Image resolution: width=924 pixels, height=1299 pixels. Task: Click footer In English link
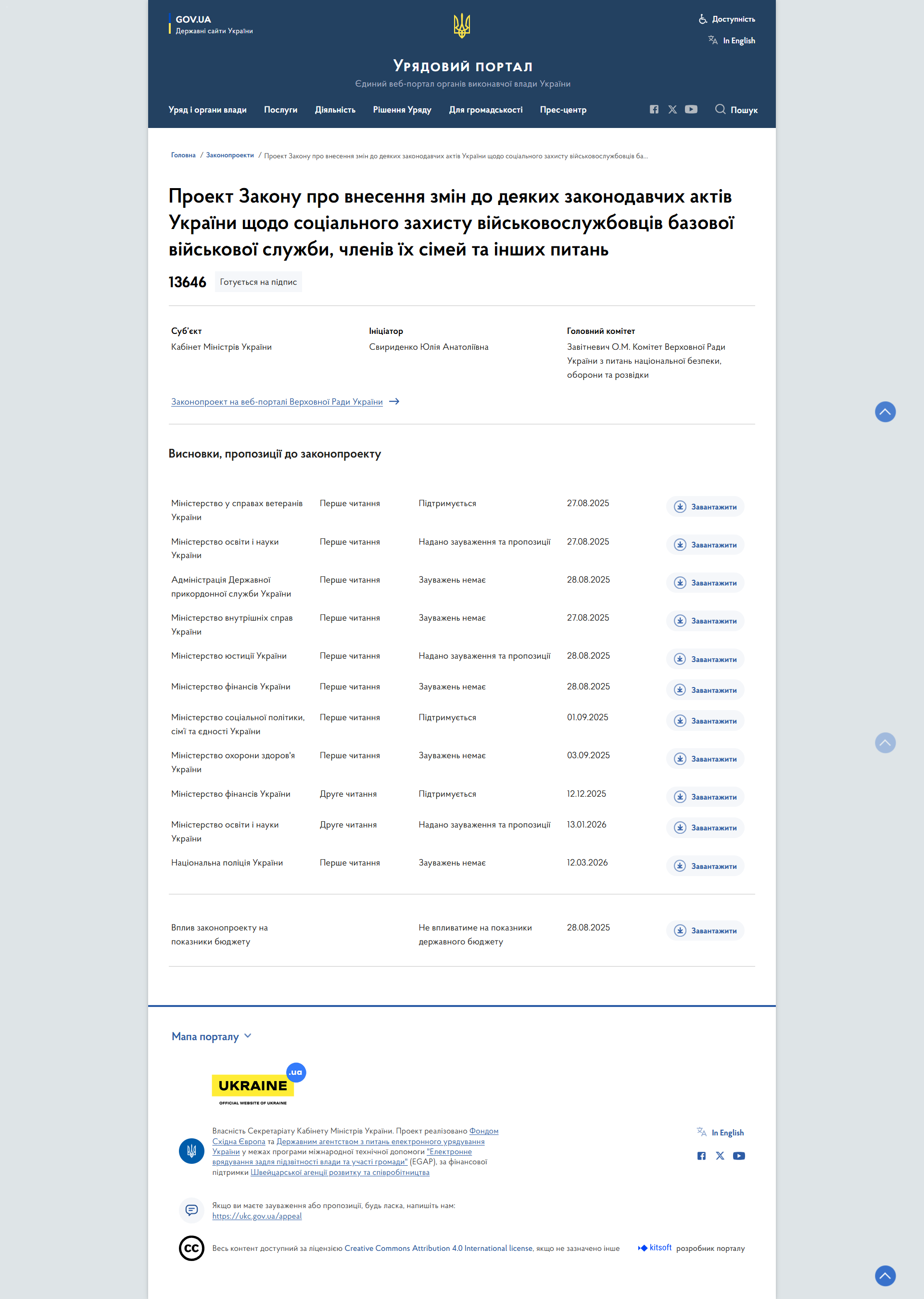[721, 1132]
